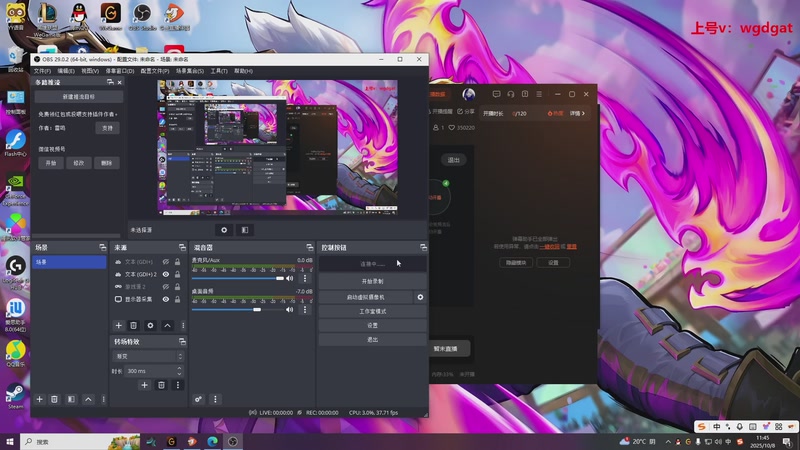Open virtual camera settings gear icon

click(x=420, y=297)
